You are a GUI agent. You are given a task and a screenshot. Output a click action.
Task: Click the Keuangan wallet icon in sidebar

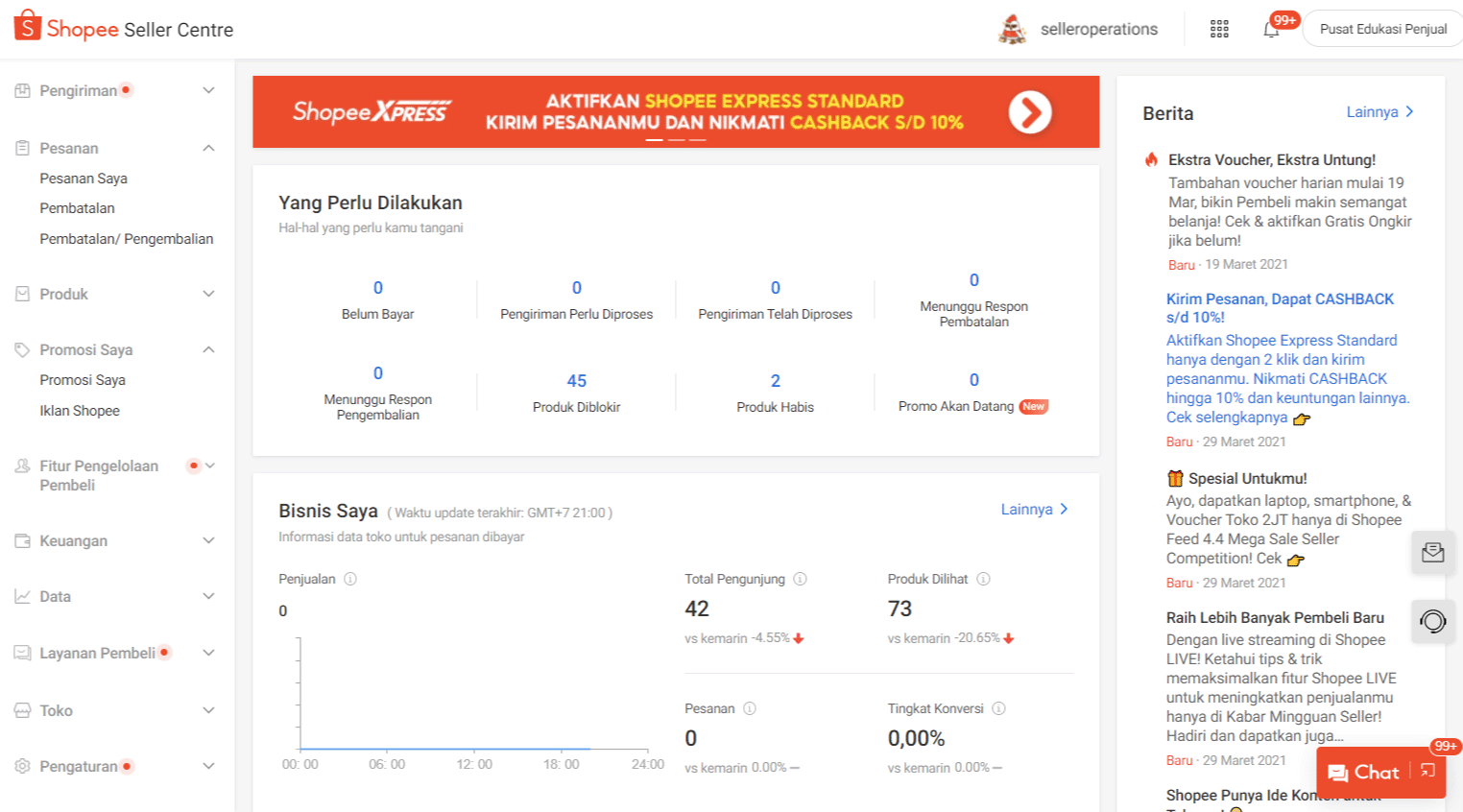coord(22,540)
